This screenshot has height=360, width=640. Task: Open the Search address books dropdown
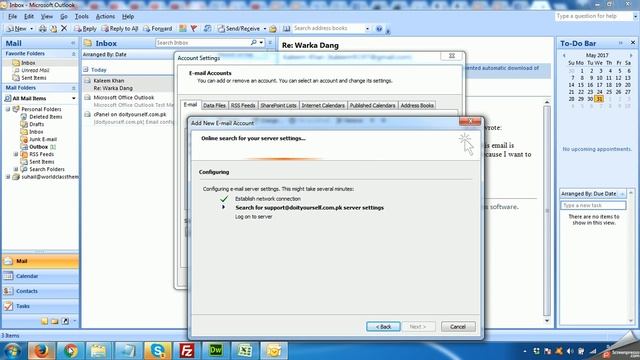(x=367, y=29)
